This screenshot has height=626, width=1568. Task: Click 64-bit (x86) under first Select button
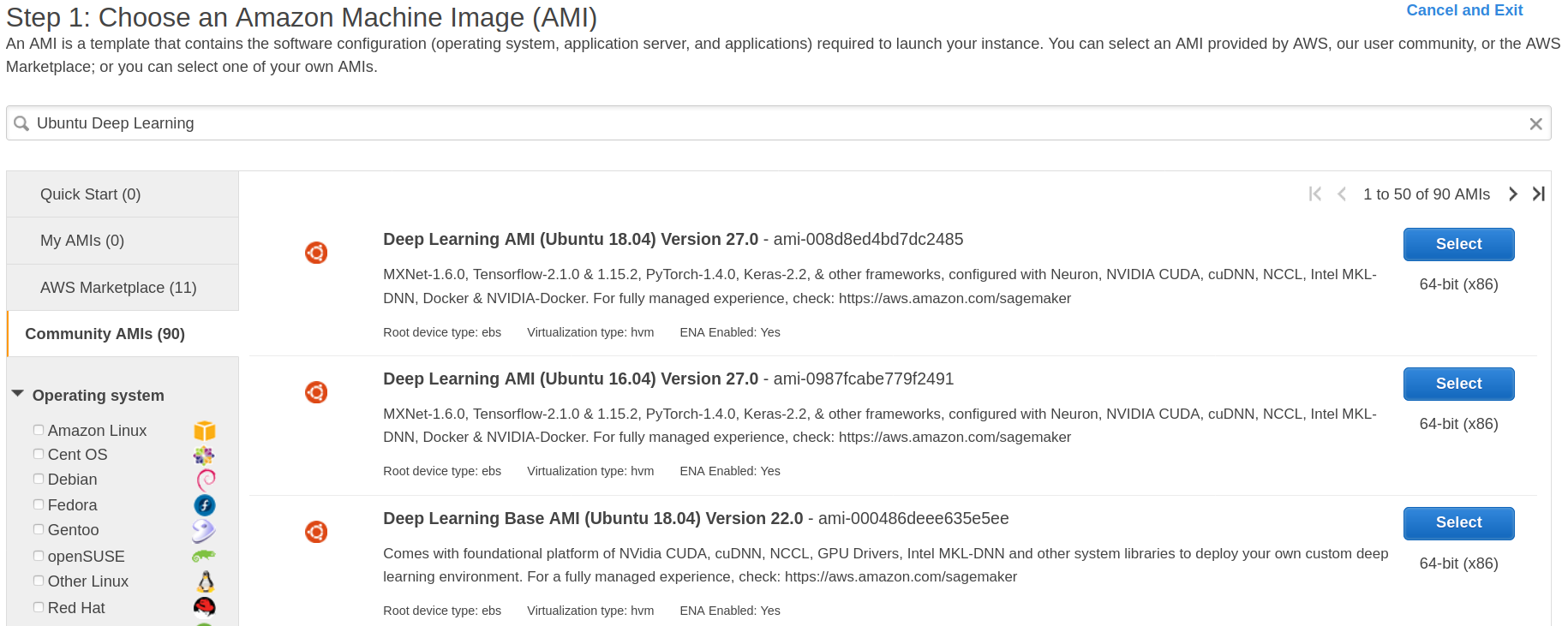point(1458,284)
